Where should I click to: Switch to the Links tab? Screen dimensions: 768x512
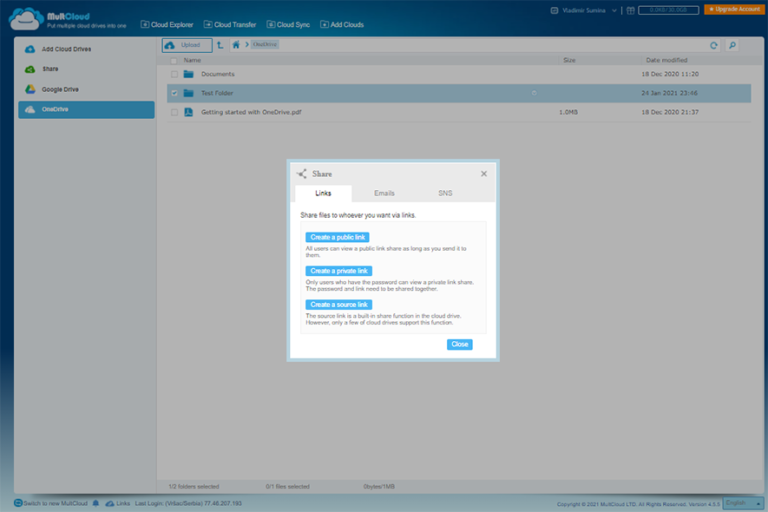click(x=323, y=193)
